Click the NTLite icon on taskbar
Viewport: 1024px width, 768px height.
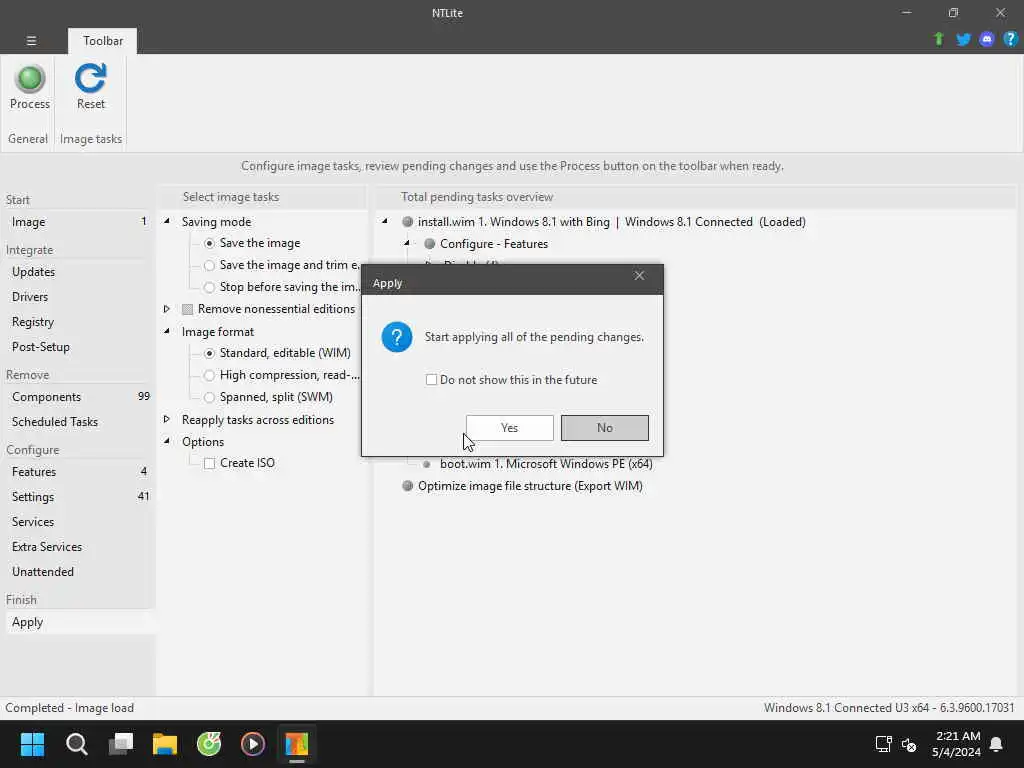click(x=296, y=744)
